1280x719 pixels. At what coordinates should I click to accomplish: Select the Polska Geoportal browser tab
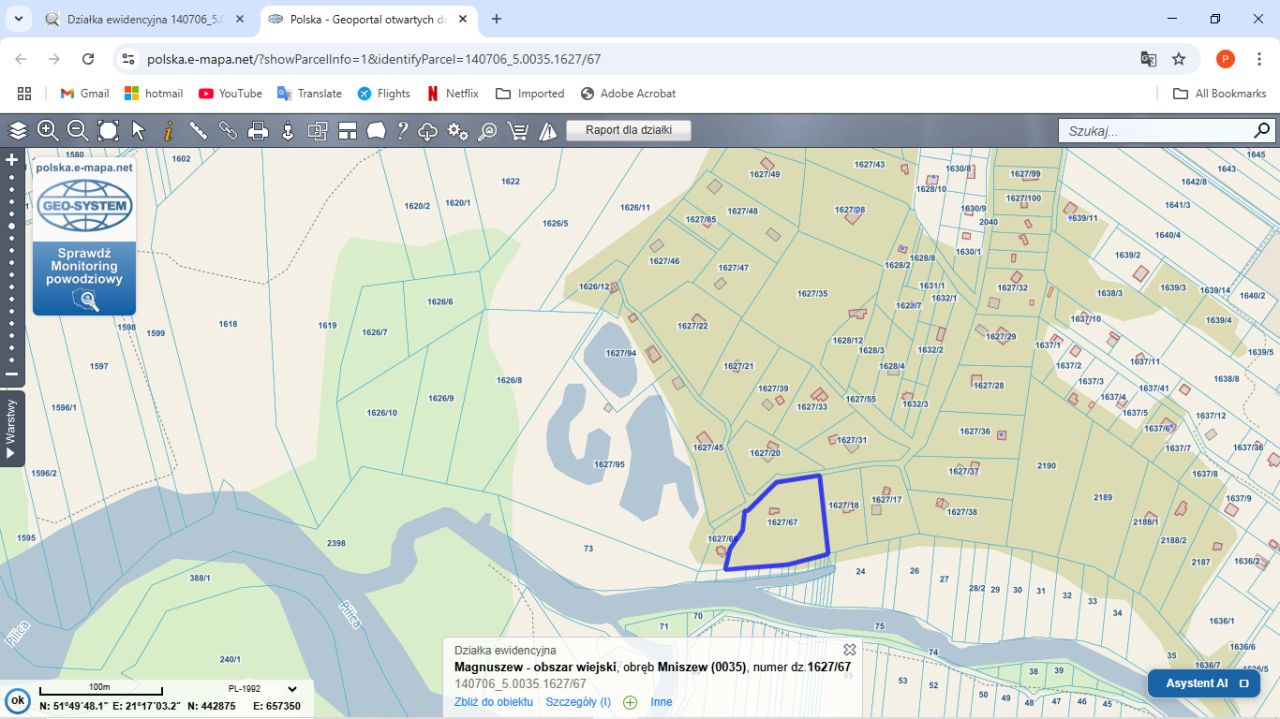369,19
